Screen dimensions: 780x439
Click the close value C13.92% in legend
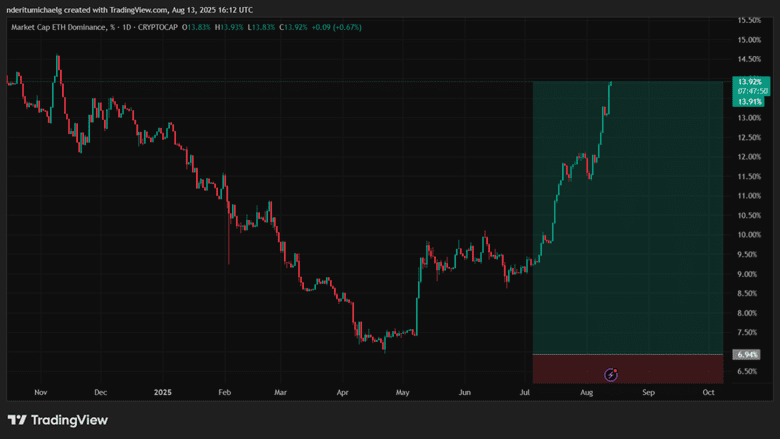pyautogui.click(x=296, y=27)
